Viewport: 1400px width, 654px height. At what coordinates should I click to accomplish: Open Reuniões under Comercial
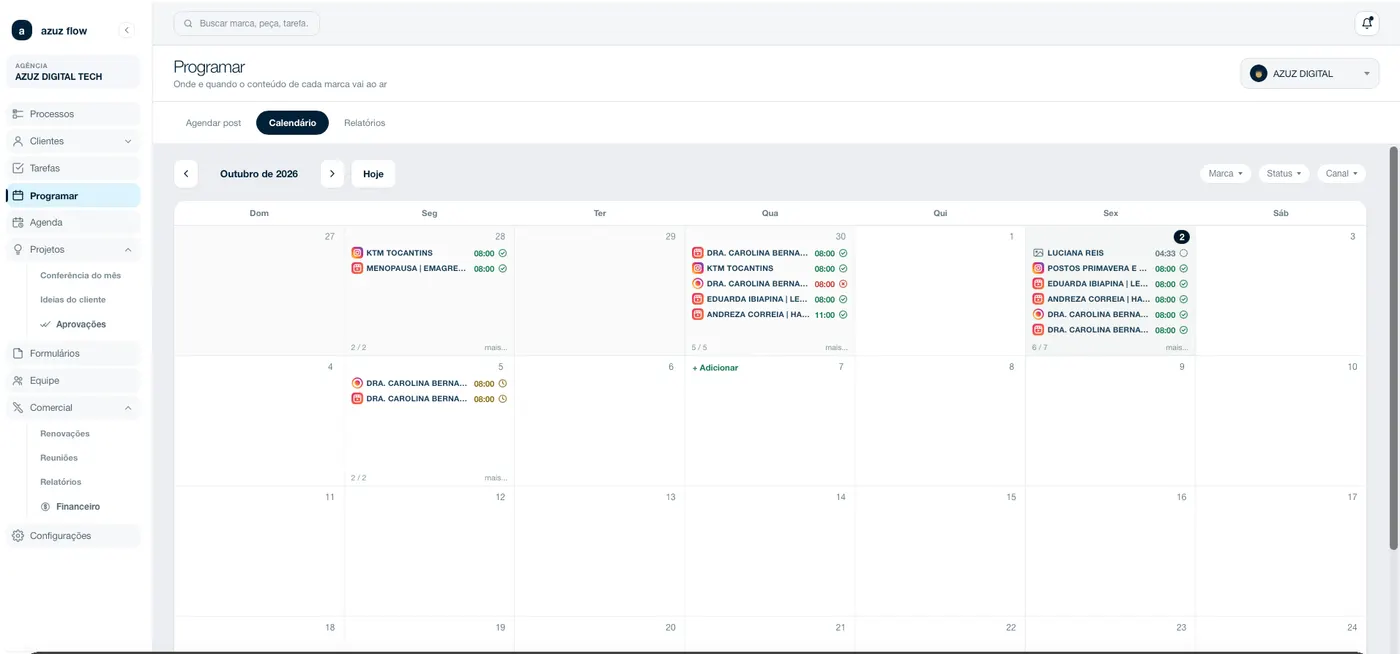[x=59, y=458]
